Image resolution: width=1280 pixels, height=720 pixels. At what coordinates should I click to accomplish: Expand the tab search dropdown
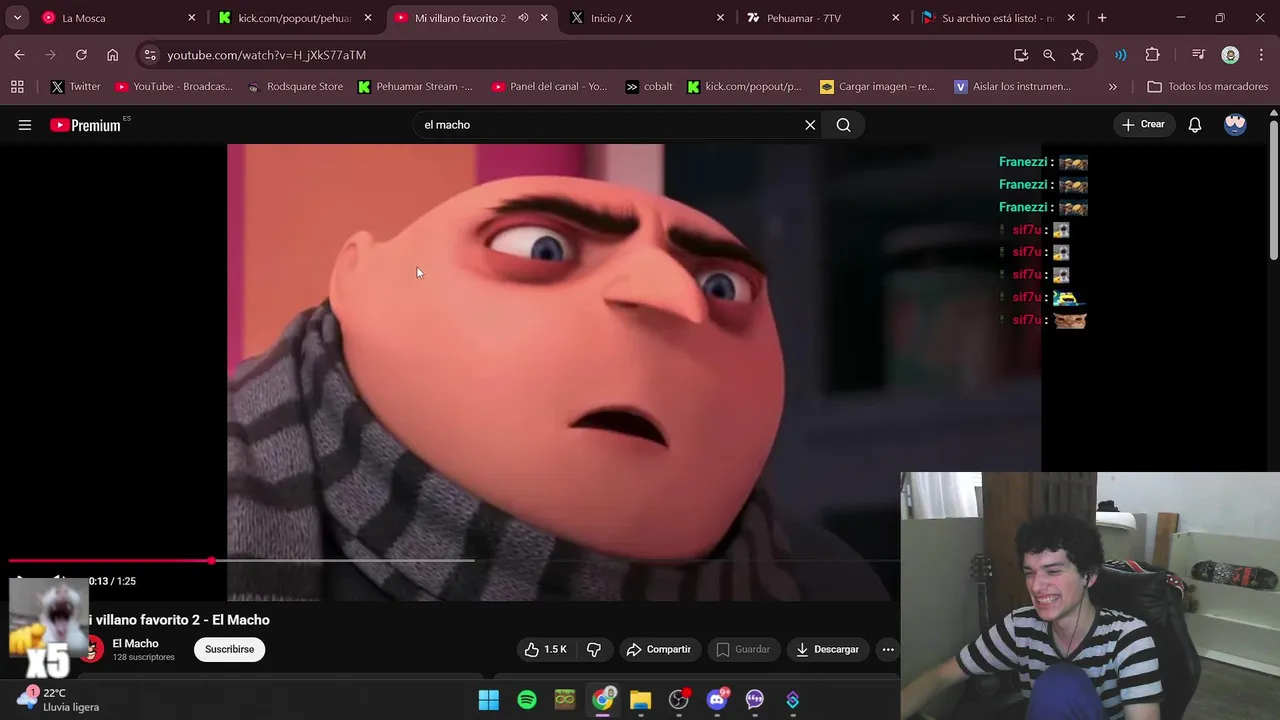pyautogui.click(x=17, y=18)
